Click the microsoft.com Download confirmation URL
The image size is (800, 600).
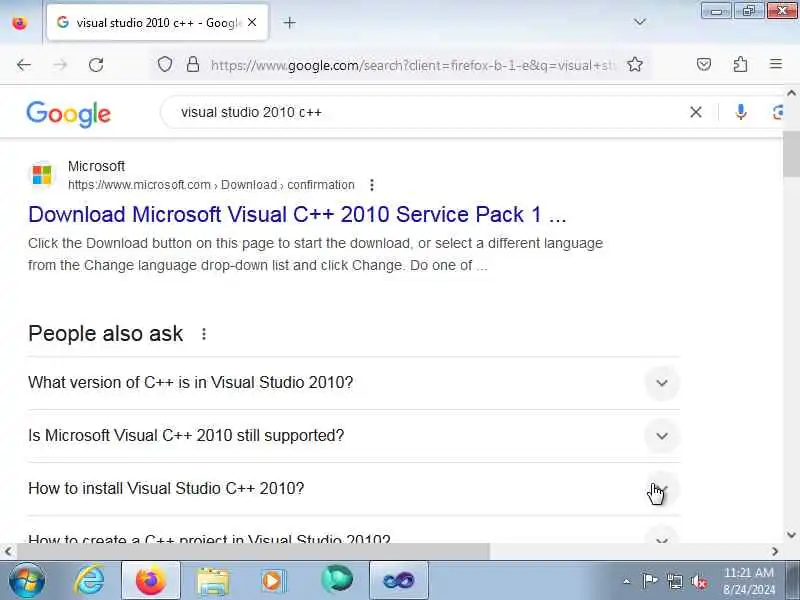pyautogui.click(x=211, y=185)
